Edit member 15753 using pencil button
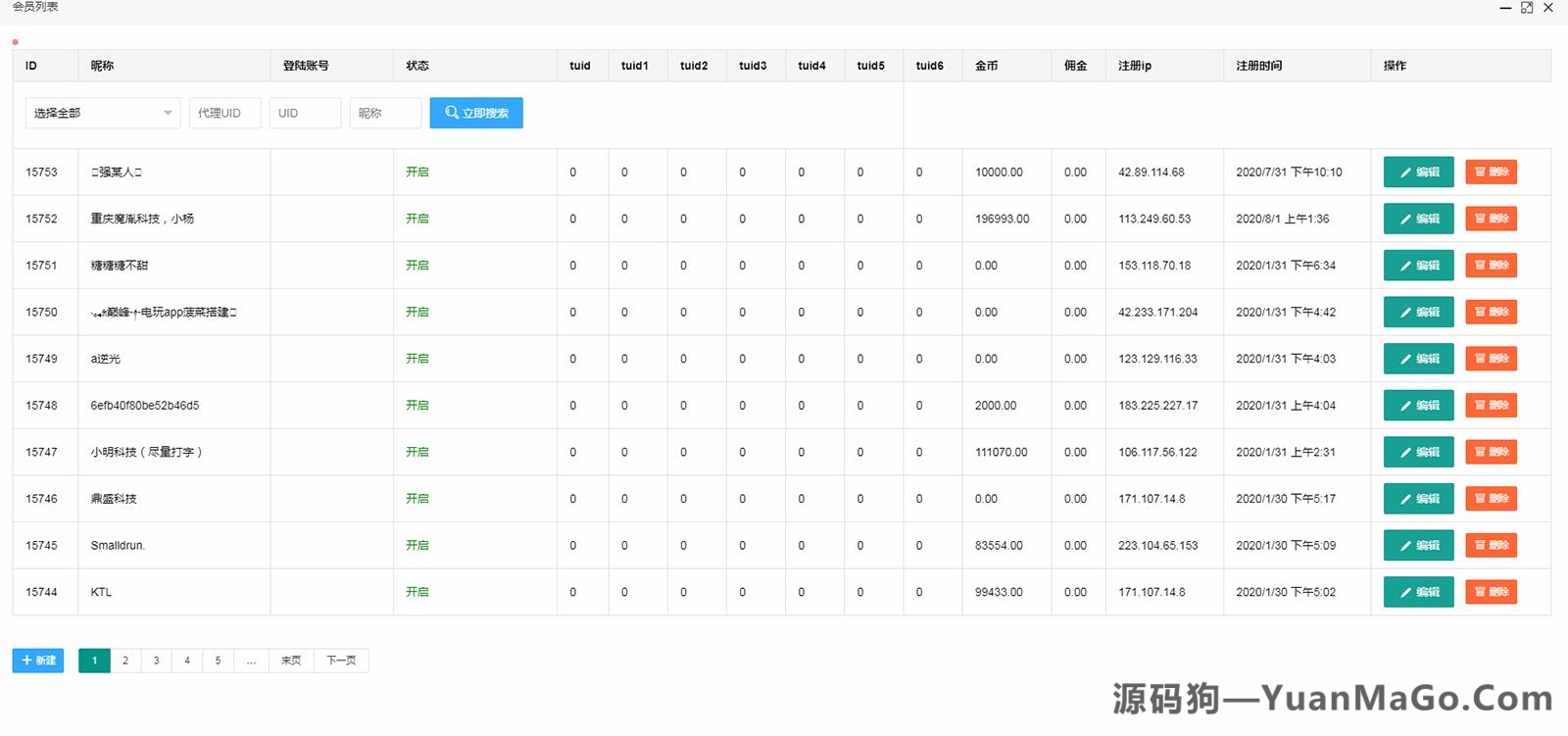The width and height of the screenshot is (1568, 736). (x=1418, y=172)
